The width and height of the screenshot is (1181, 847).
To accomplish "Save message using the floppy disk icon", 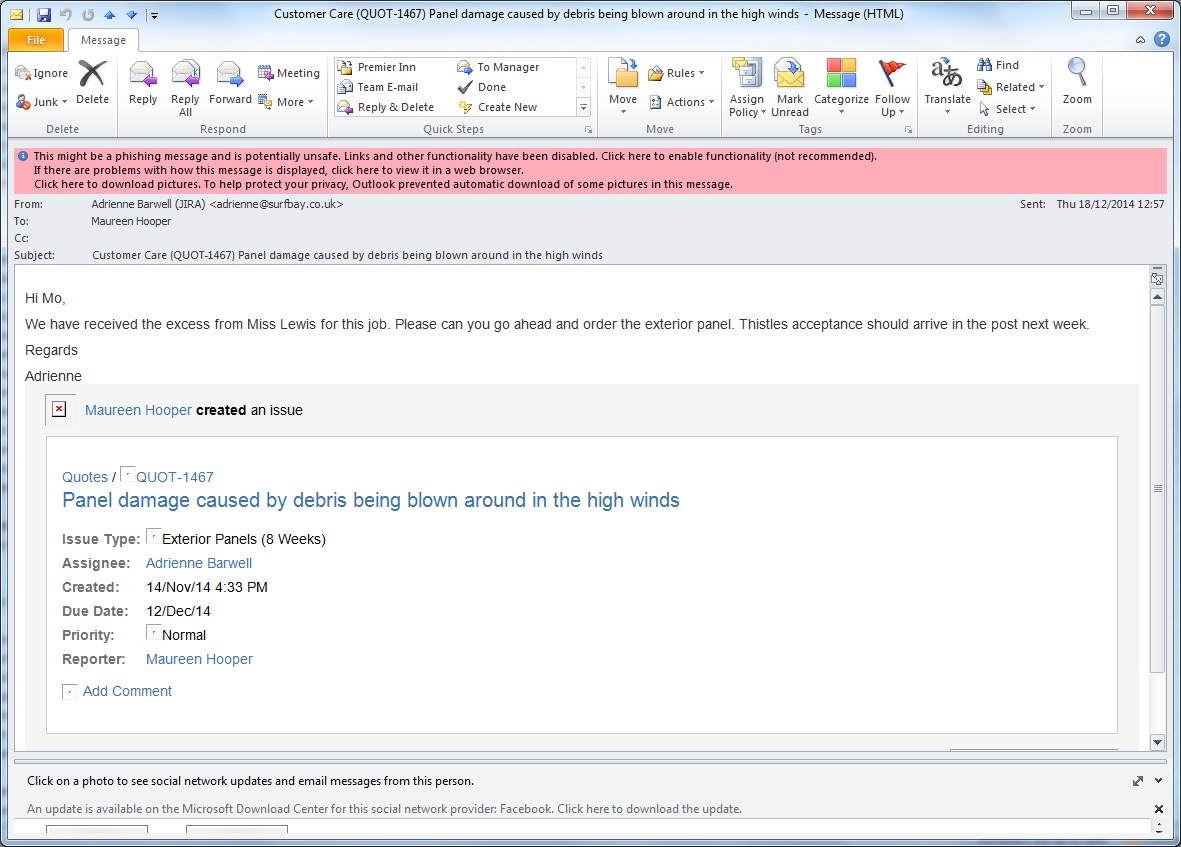I will tap(44, 14).
